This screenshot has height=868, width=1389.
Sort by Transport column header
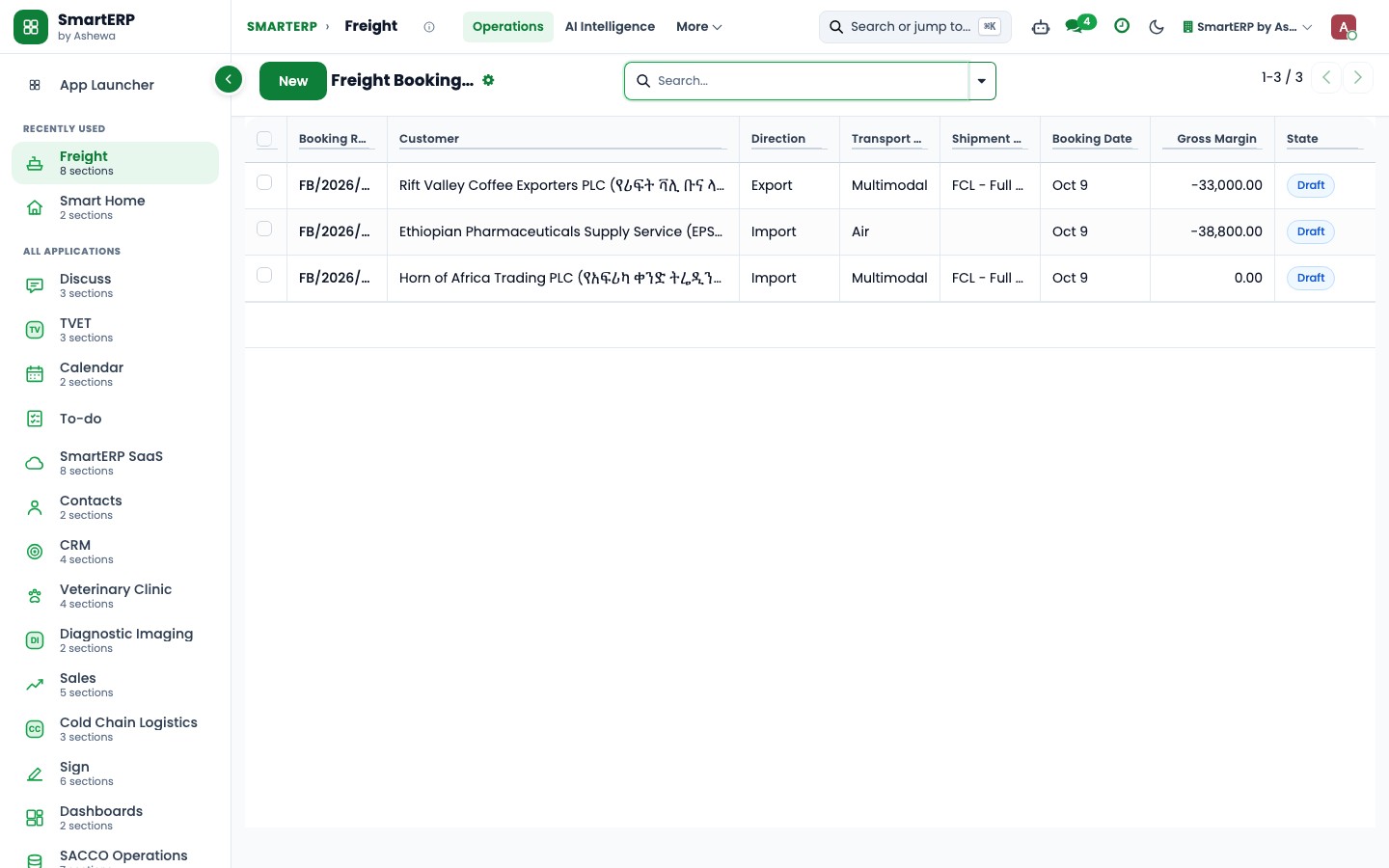coord(889,139)
